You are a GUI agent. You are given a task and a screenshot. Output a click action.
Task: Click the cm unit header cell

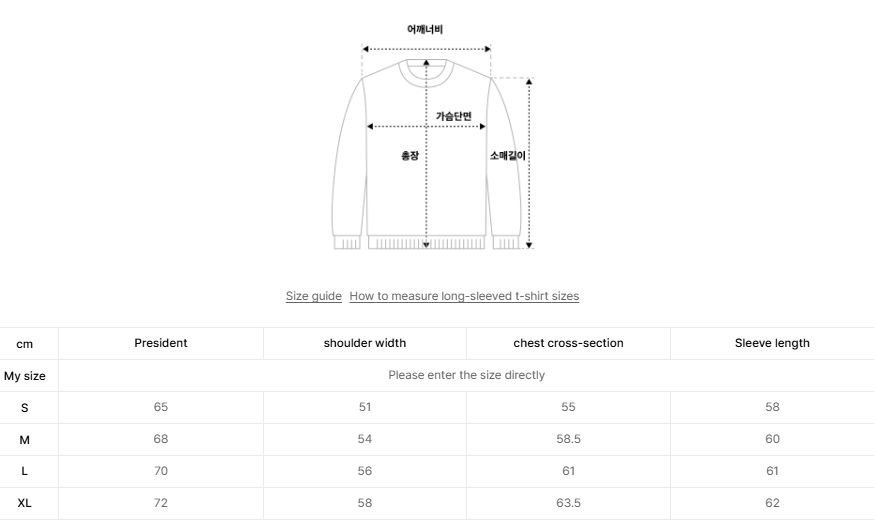[x=25, y=343]
